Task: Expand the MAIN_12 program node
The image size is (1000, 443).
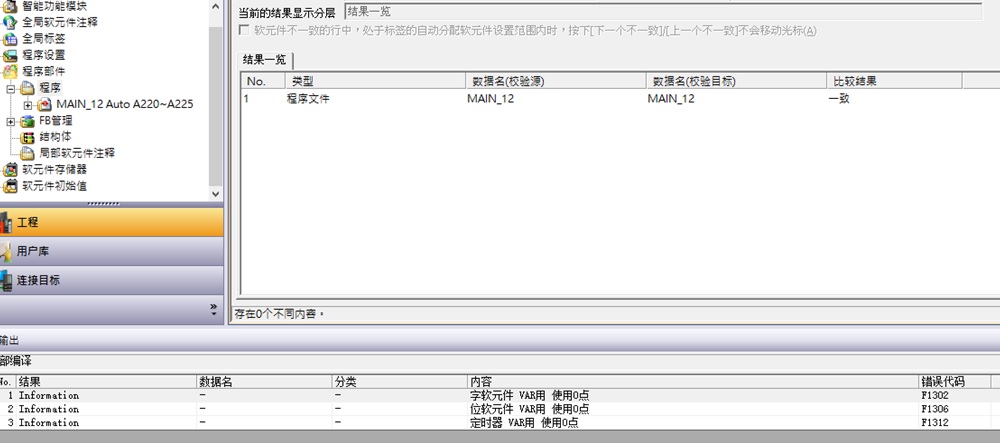Action: pyautogui.click(x=26, y=104)
